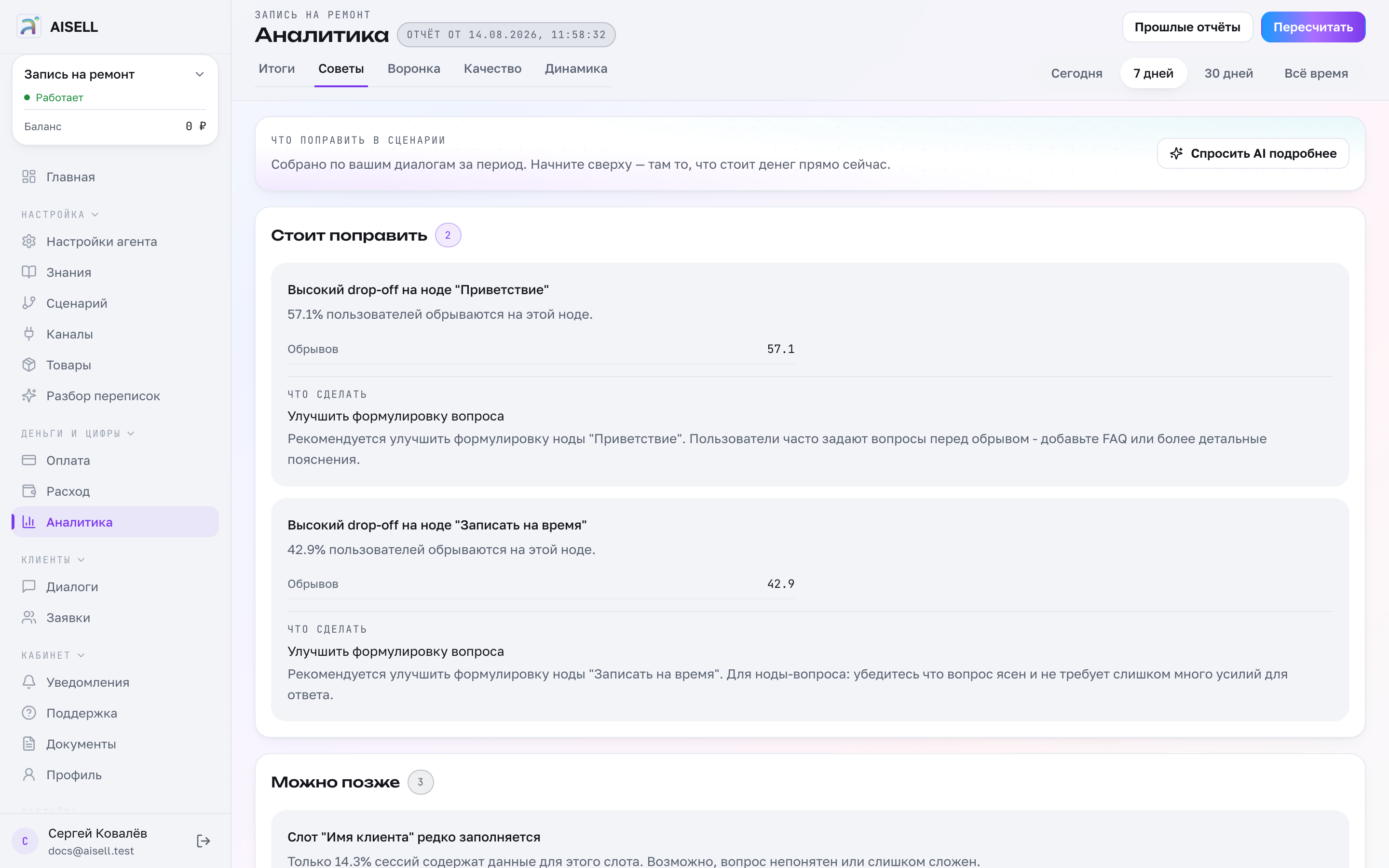Click the balance value 0 ₽

[x=196, y=126]
